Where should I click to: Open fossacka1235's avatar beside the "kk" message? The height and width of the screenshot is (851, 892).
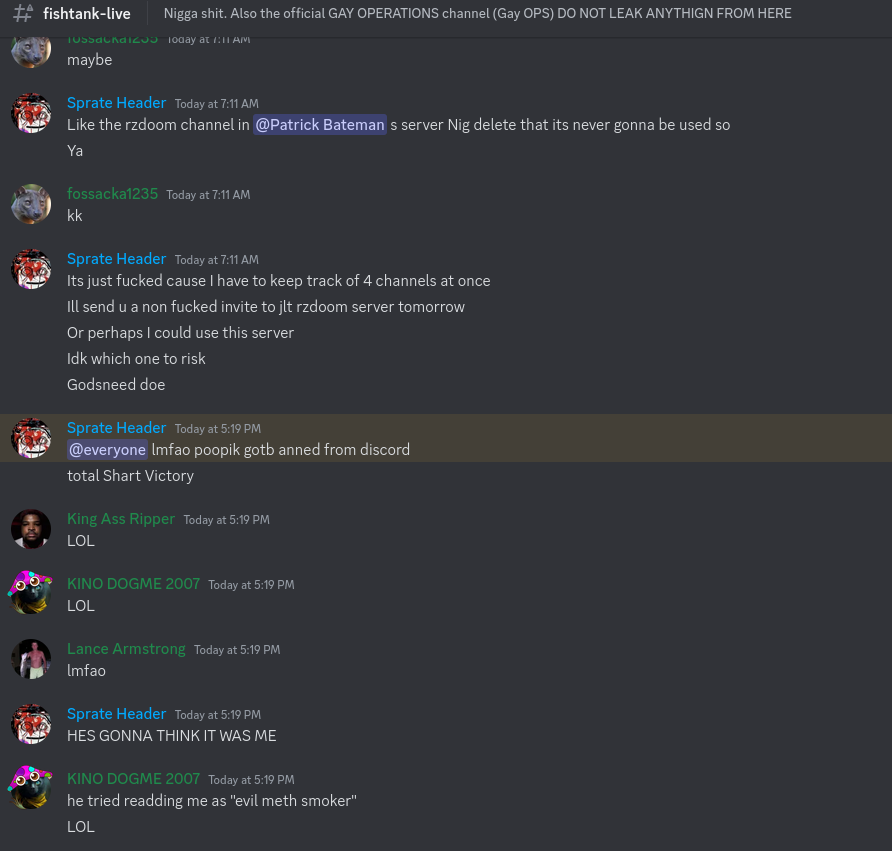[31, 204]
